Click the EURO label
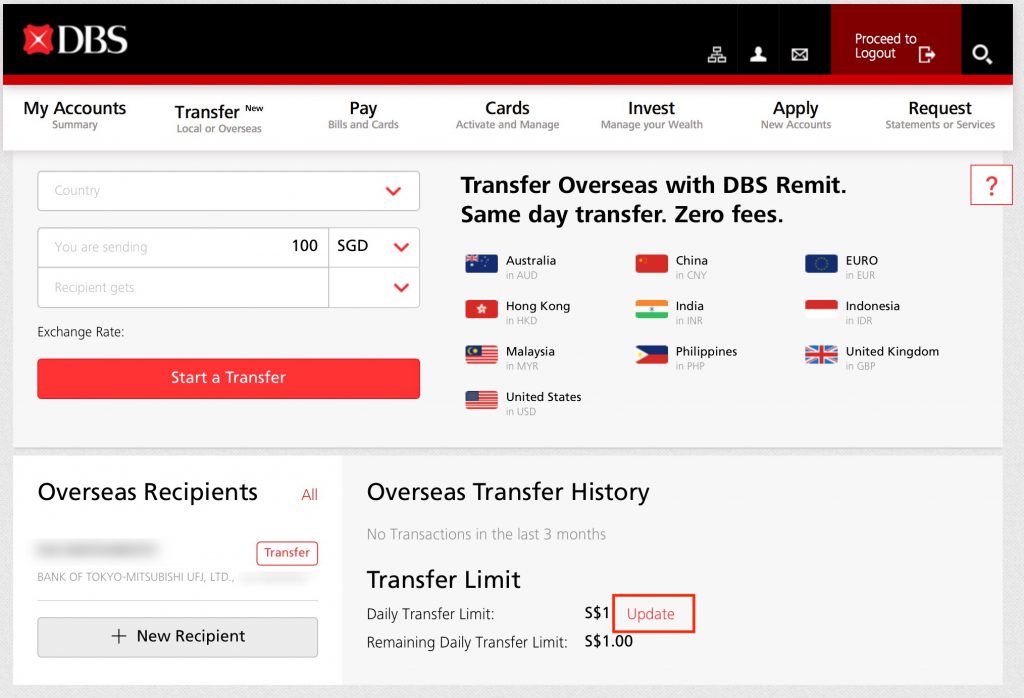This screenshot has width=1024, height=698. (x=861, y=261)
